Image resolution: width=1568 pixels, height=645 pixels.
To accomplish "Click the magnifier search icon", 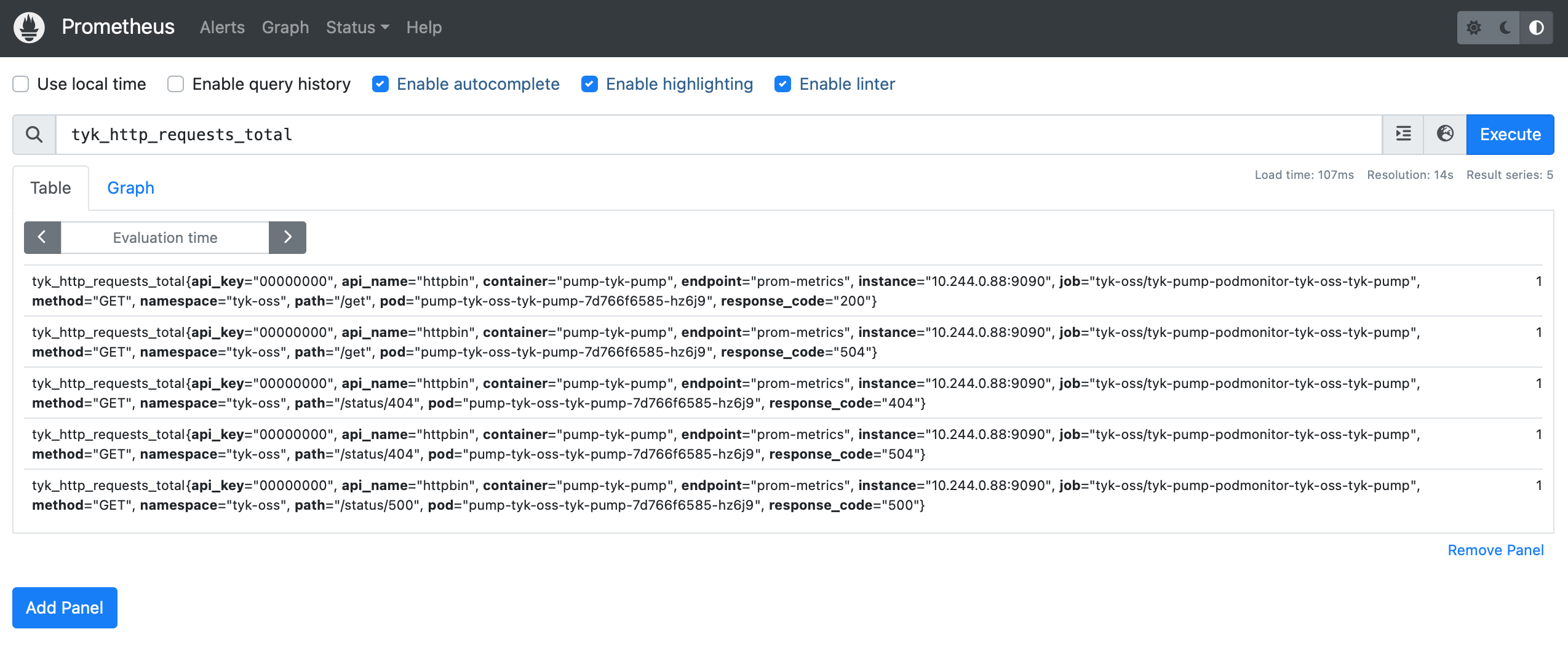I will [34, 135].
